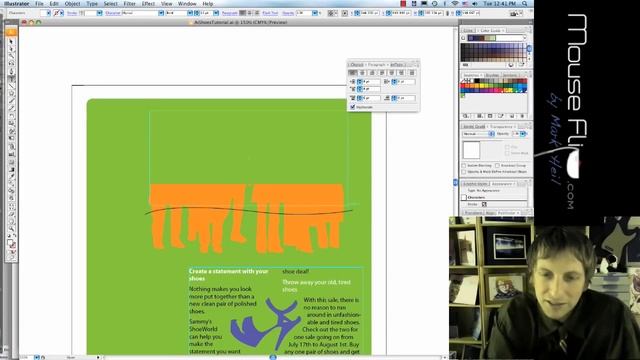
Task: Select the Line Segment tool
Action: (11, 86)
